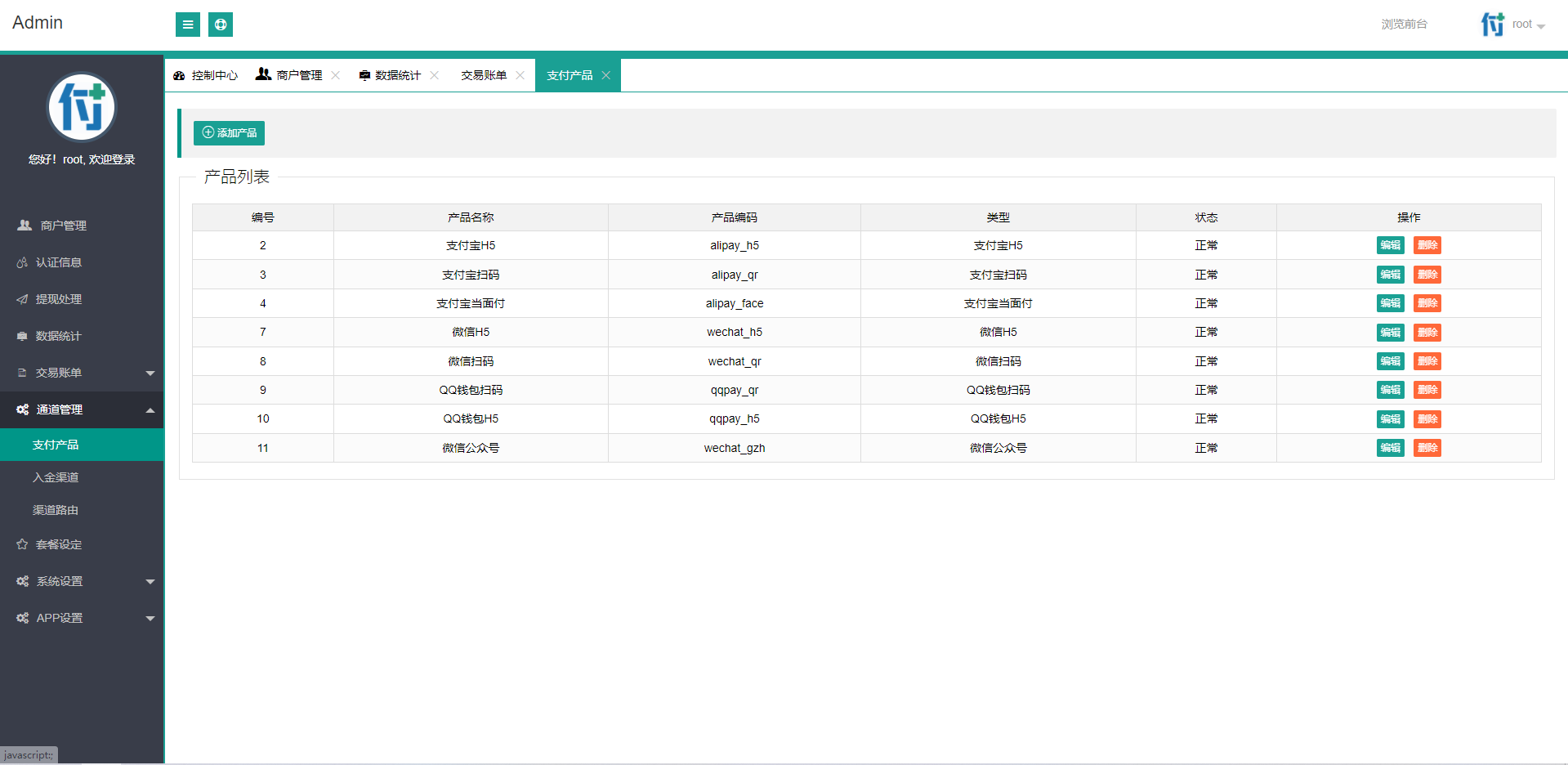Close the 数据统计 tab
The width and height of the screenshot is (1568, 765).
point(434,74)
